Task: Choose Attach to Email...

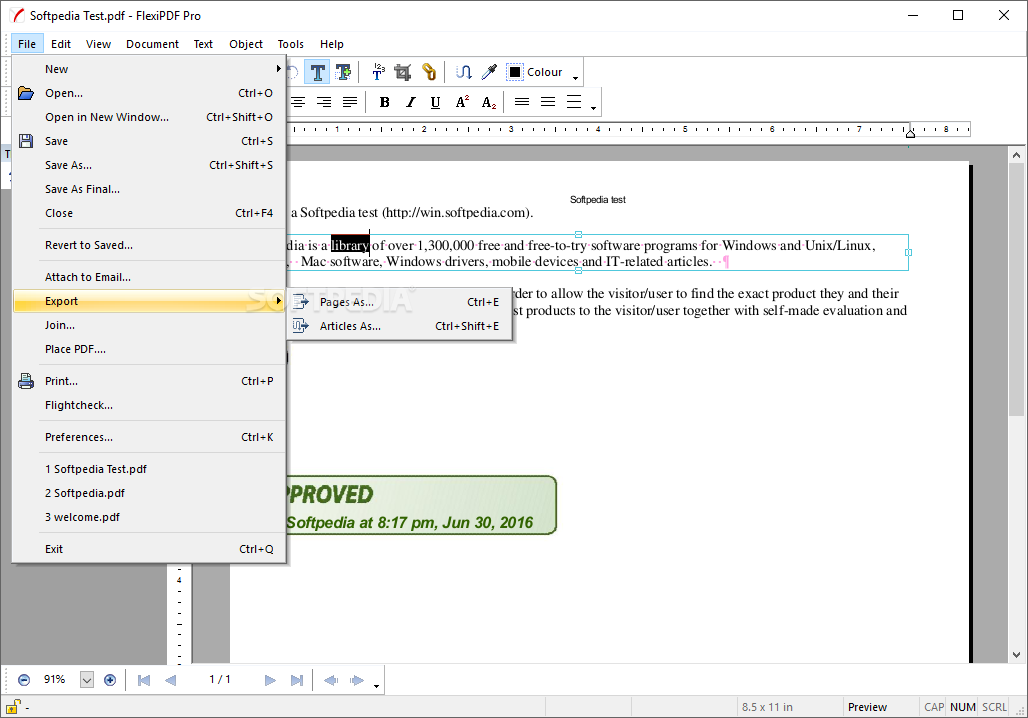Action: (x=149, y=277)
